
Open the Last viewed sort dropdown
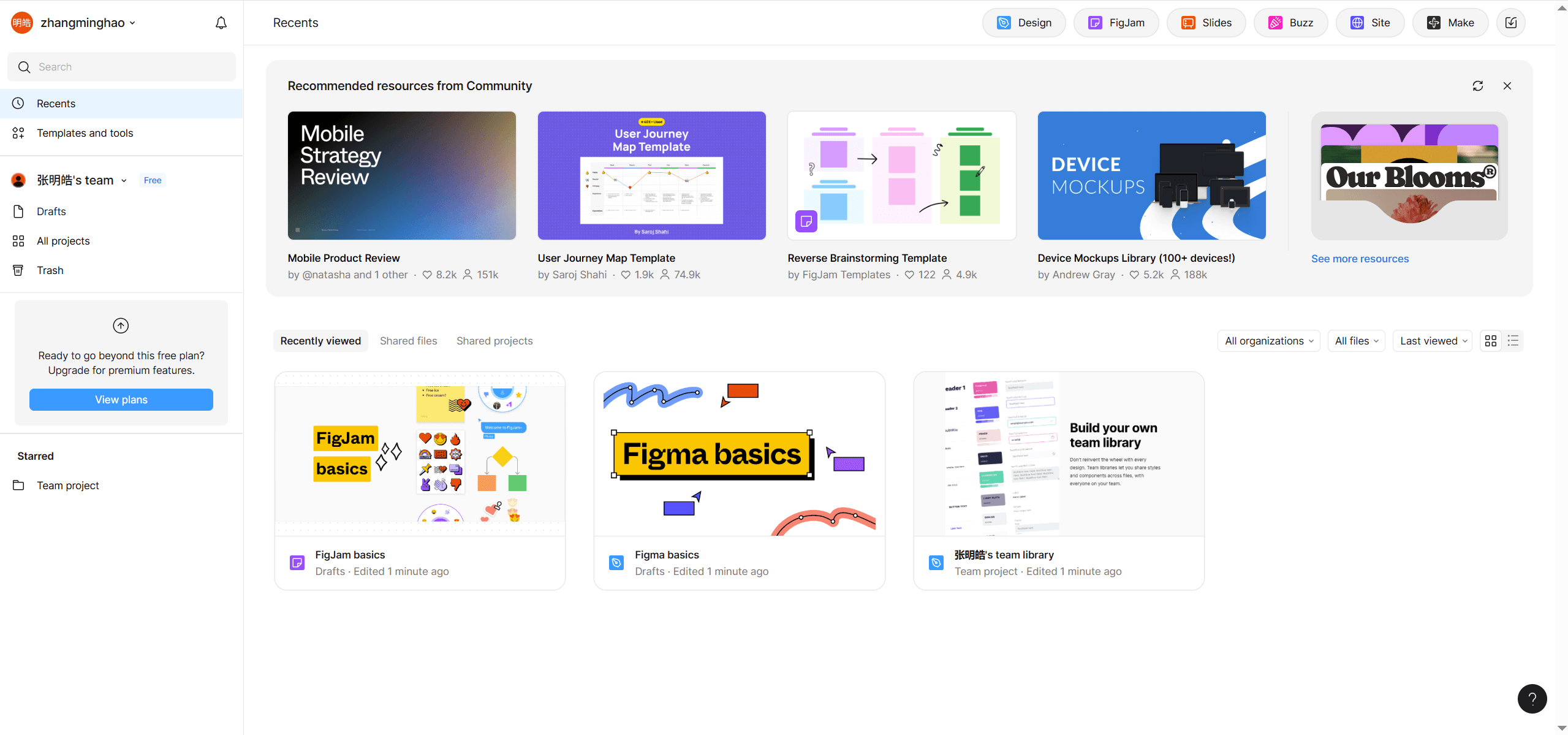tap(1433, 341)
